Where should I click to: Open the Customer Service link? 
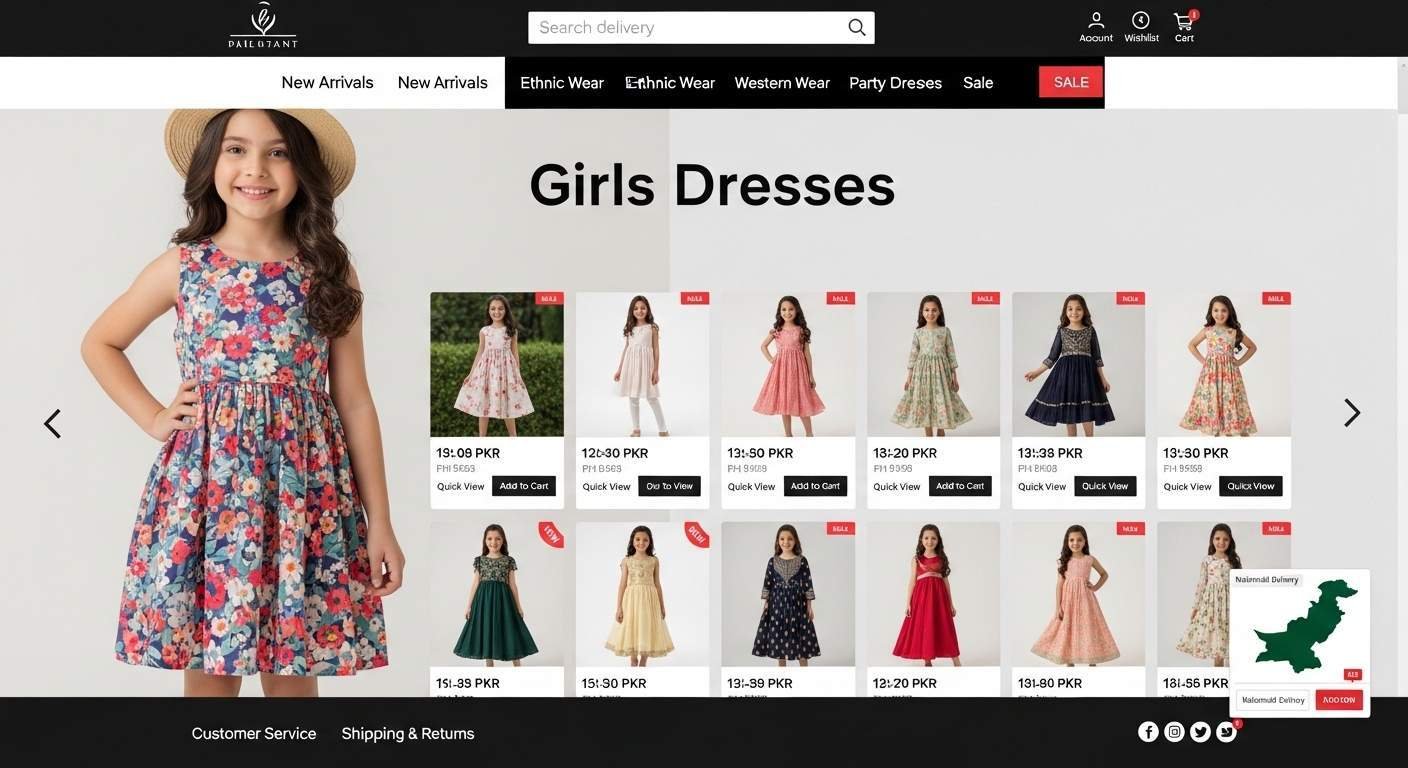pyautogui.click(x=253, y=732)
